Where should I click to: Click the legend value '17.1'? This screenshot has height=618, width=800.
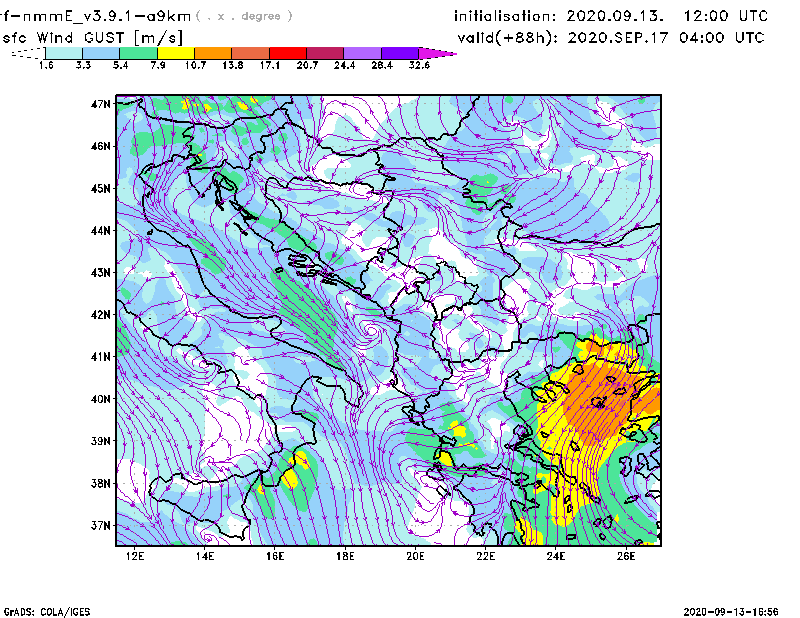click(269, 65)
